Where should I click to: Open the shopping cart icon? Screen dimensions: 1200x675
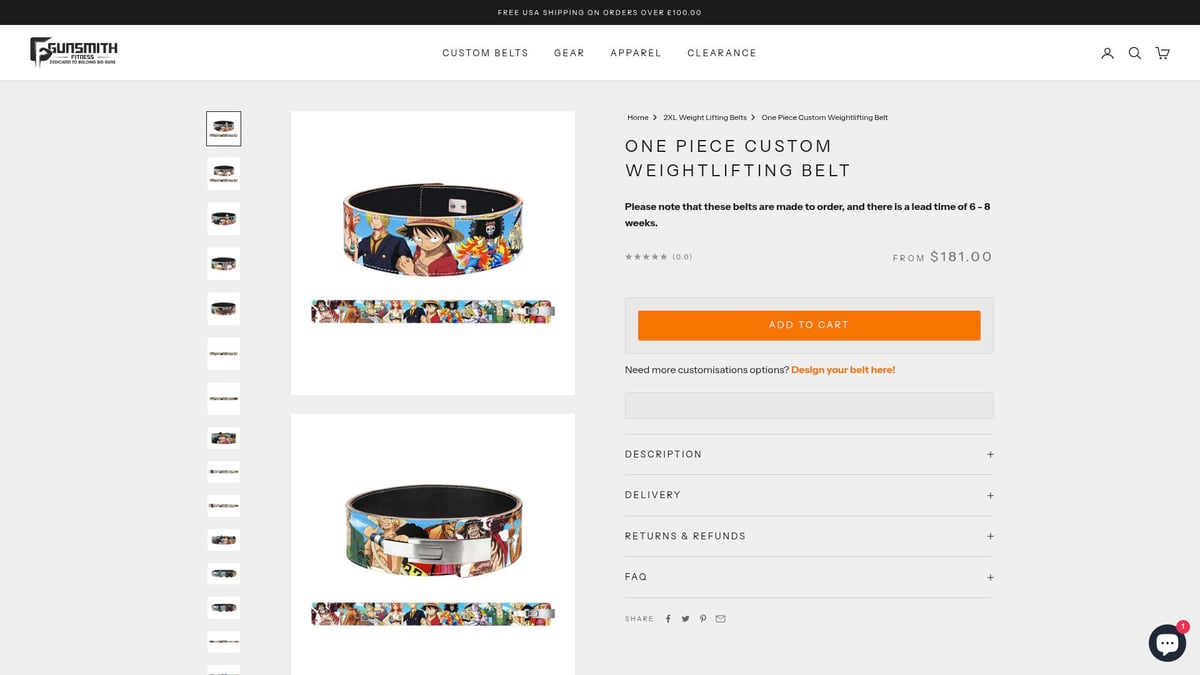tap(1162, 53)
